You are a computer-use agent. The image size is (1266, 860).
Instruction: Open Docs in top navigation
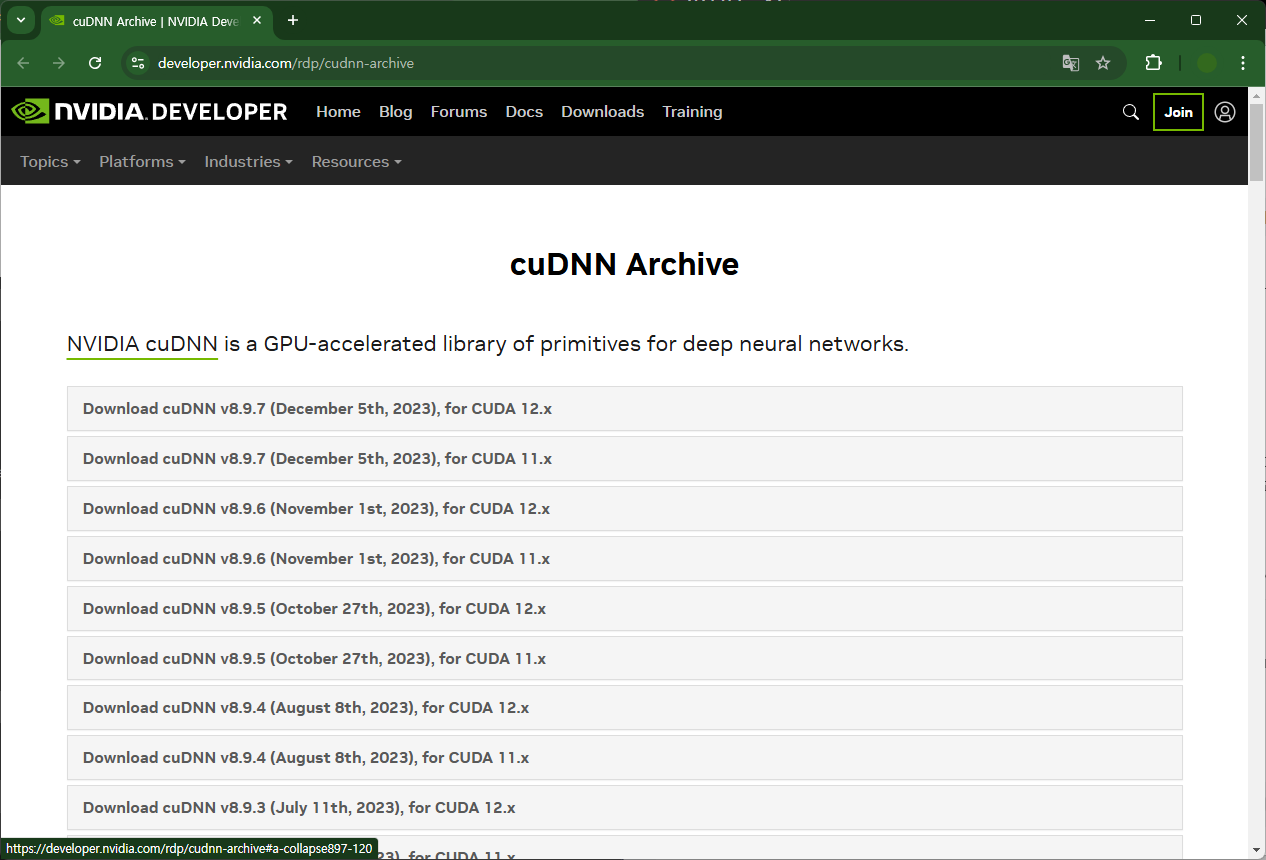coord(524,112)
